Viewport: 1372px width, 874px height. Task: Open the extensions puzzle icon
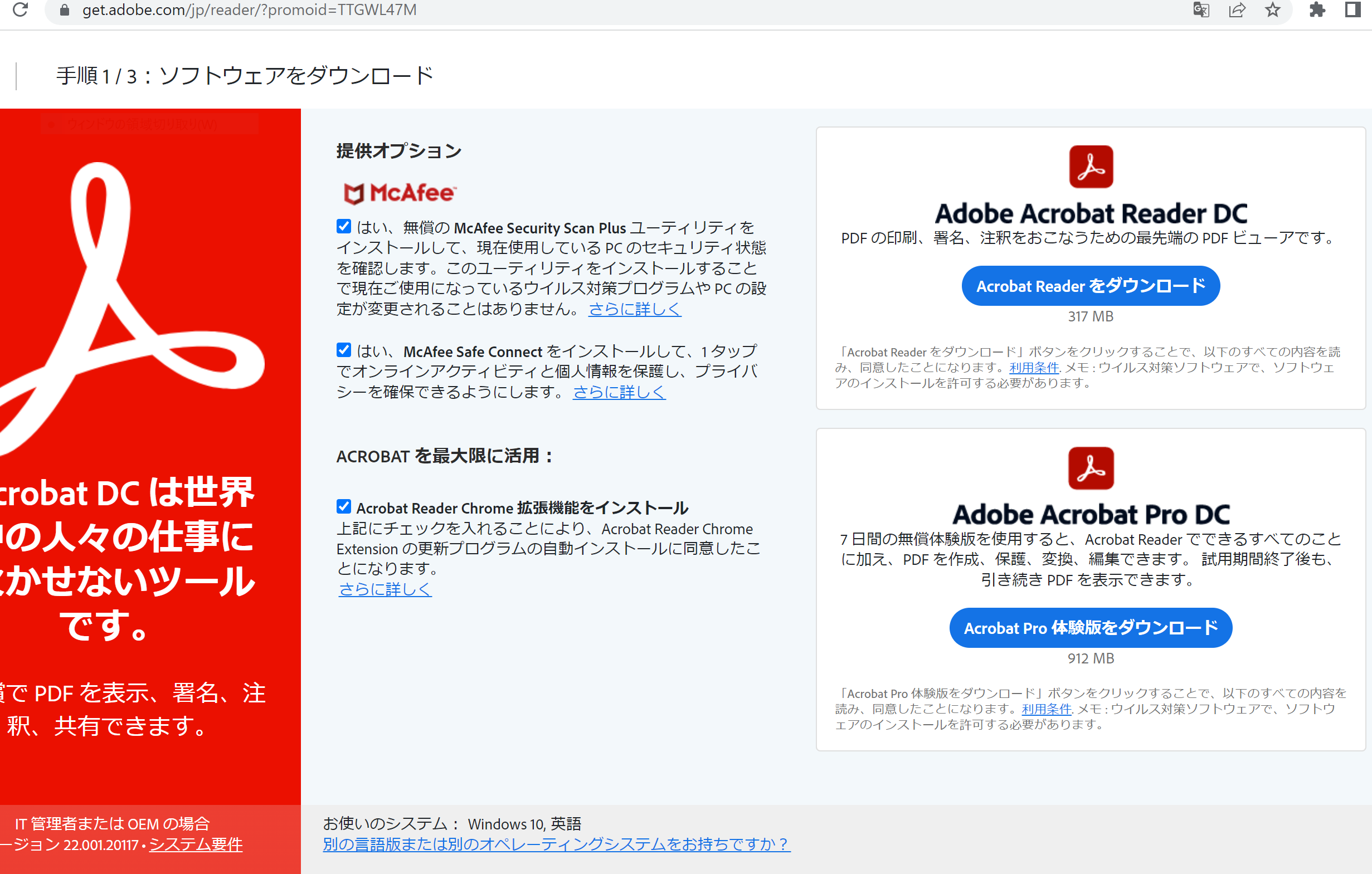[x=1317, y=9]
